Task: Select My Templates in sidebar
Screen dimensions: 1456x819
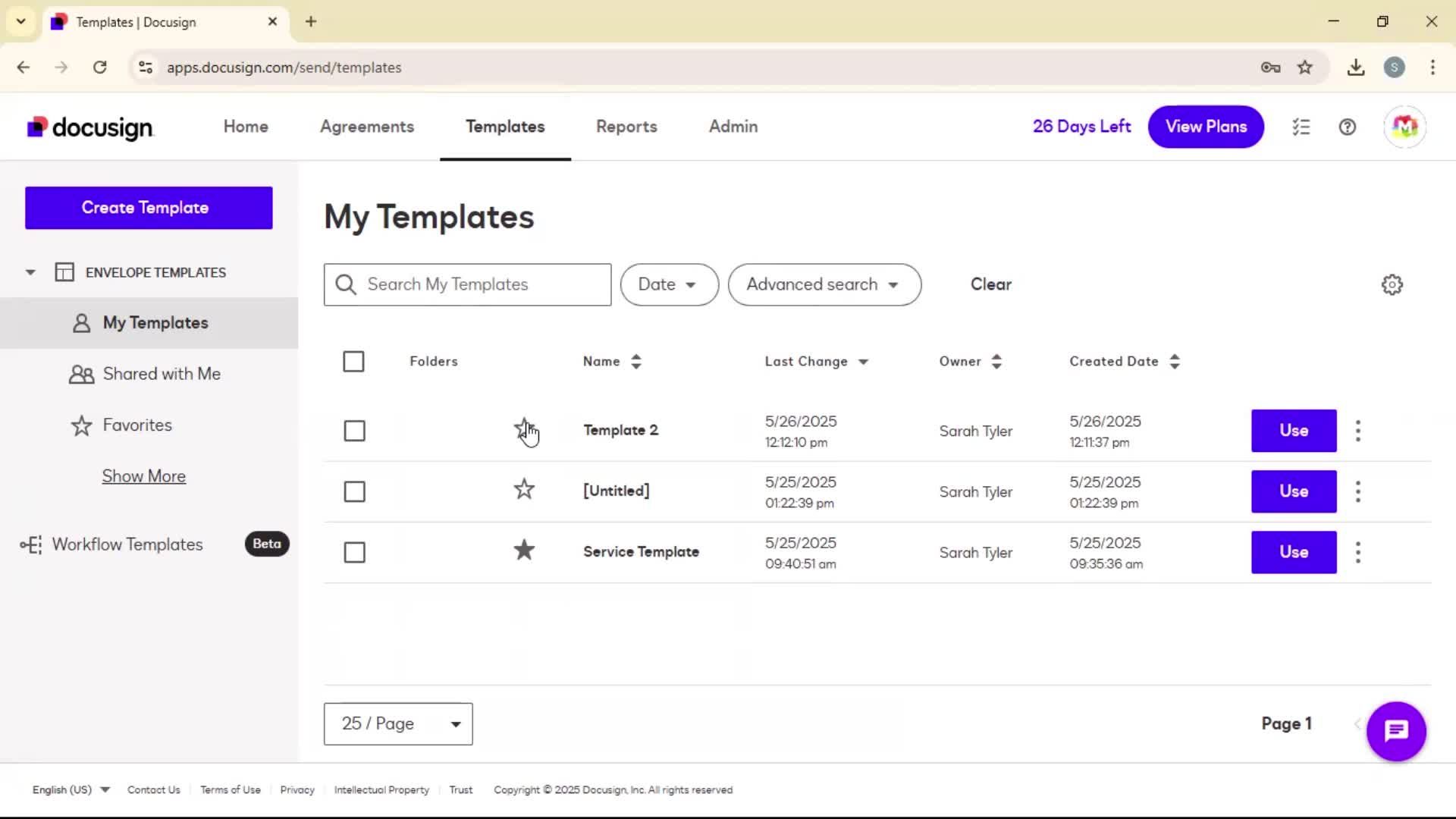Action: tap(149, 323)
